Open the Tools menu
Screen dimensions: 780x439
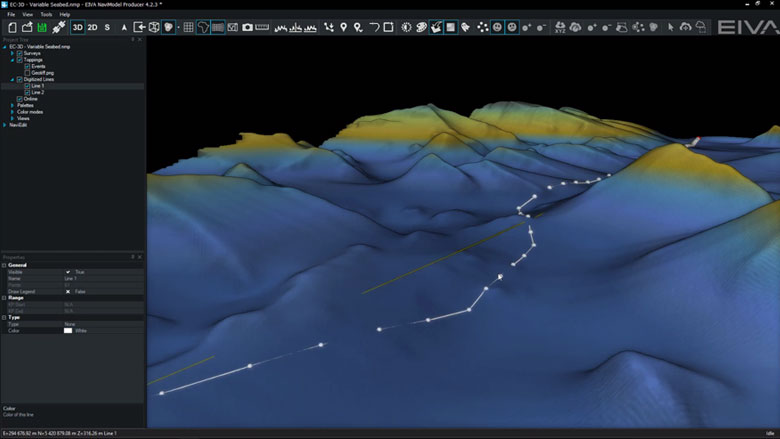click(x=46, y=15)
